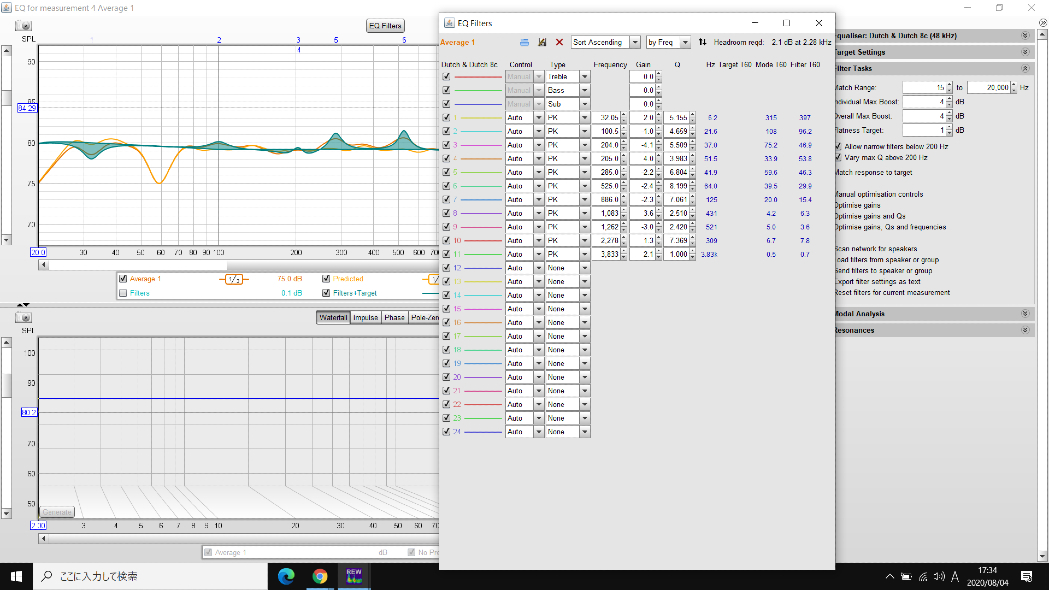Expand the Equaliser Dutch & Dutch 8c section
Viewport: 1049px width, 590px height.
click(1025, 35)
